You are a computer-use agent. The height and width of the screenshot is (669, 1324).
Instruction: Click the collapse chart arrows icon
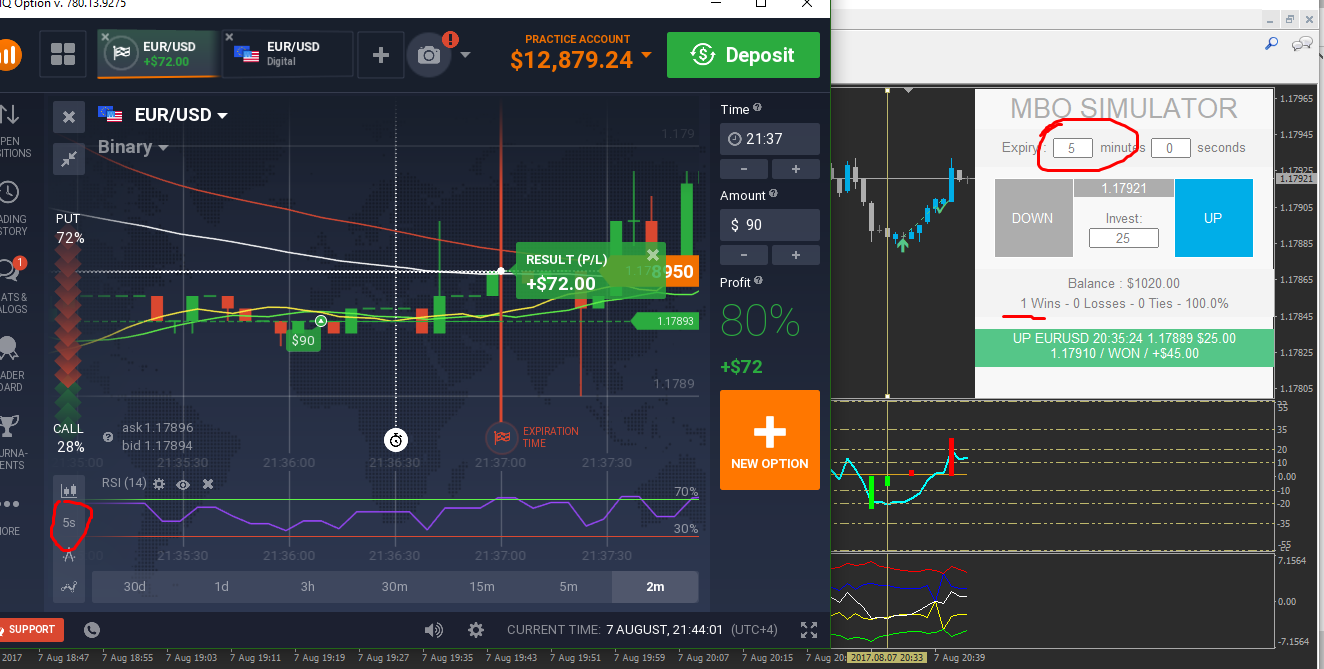click(68, 158)
